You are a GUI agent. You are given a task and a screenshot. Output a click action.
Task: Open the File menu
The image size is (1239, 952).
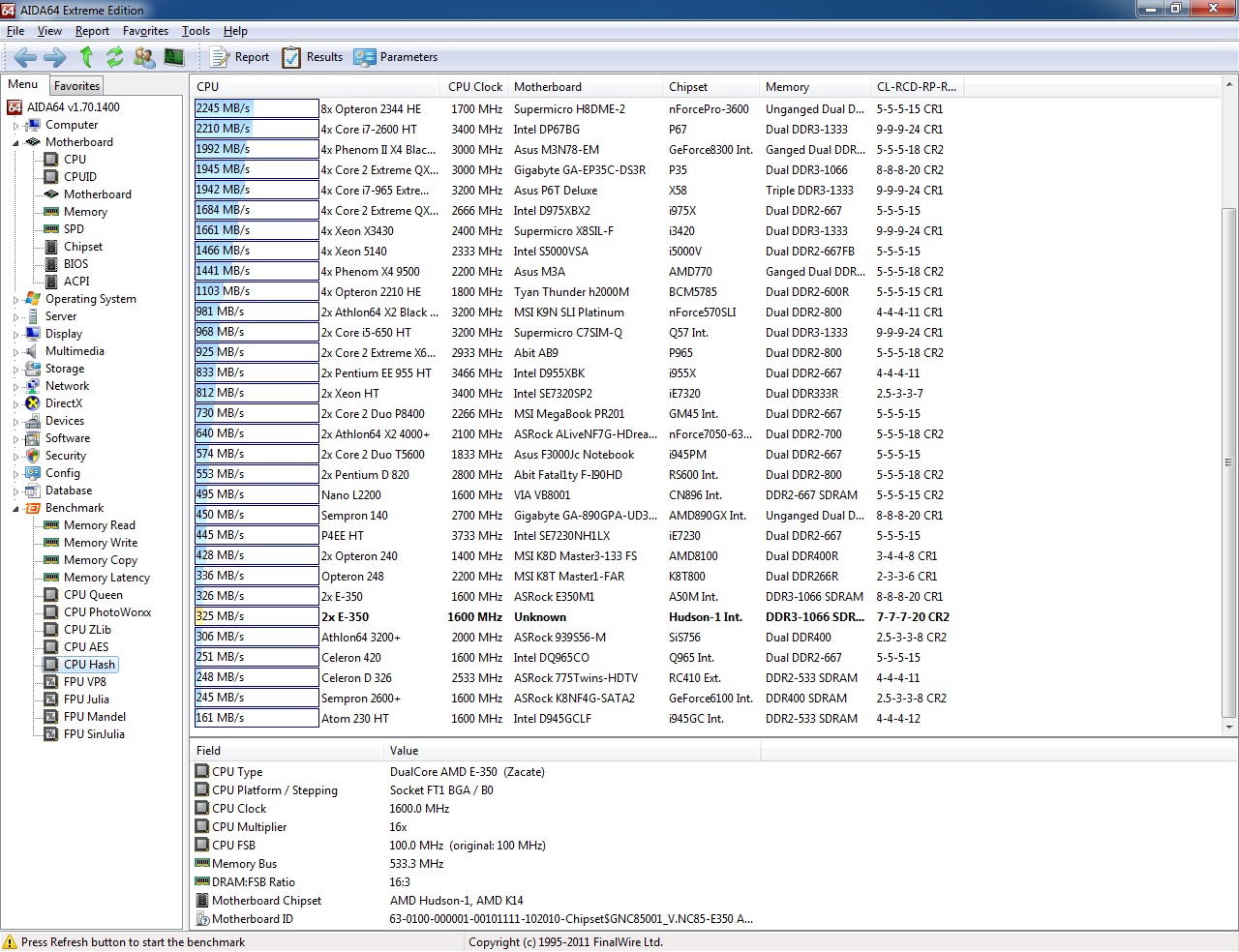click(15, 31)
